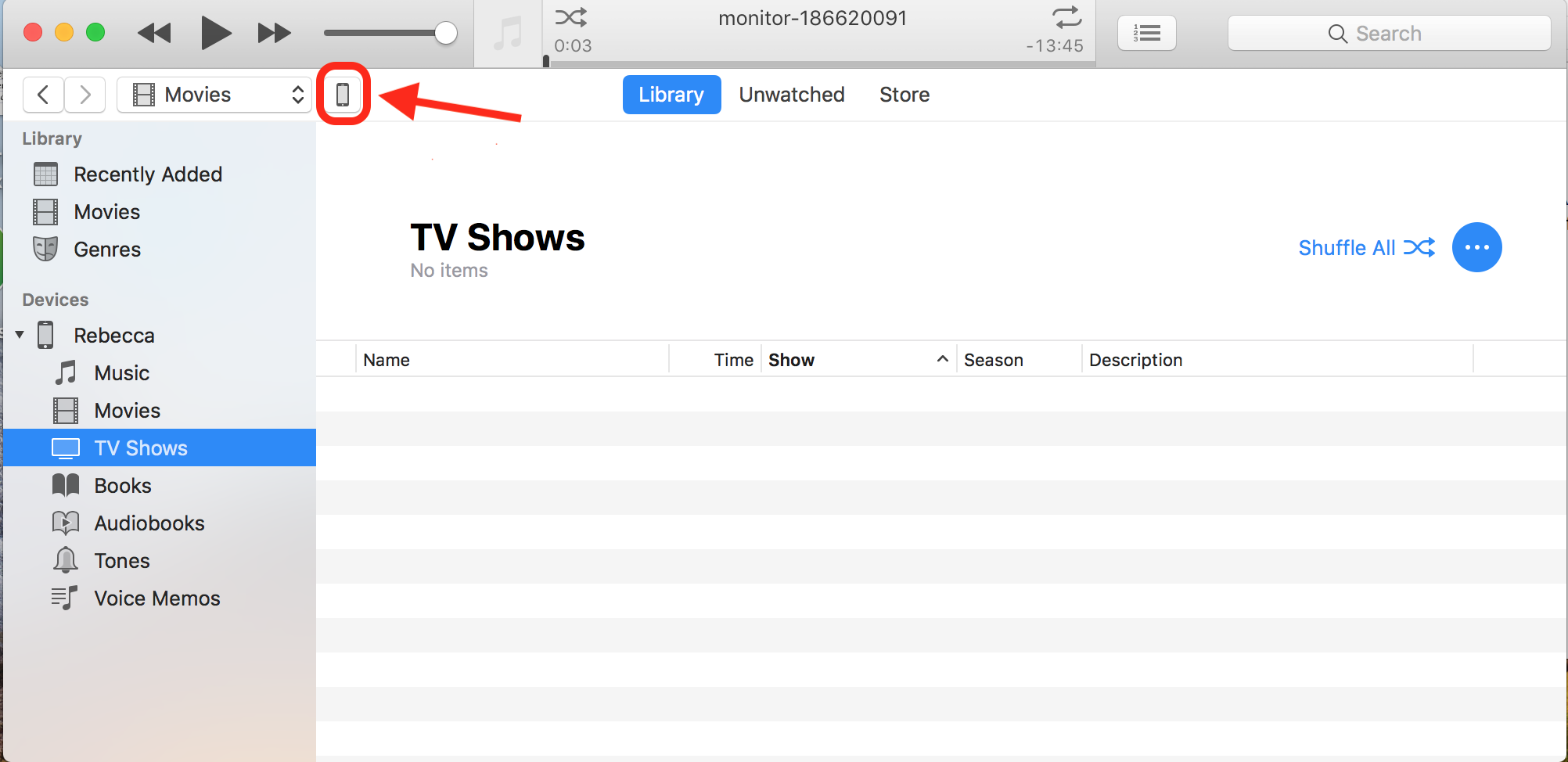1568x762 pixels.
Task: Open the Store tab
Action: pyautogui.click(x=904, y=95)
